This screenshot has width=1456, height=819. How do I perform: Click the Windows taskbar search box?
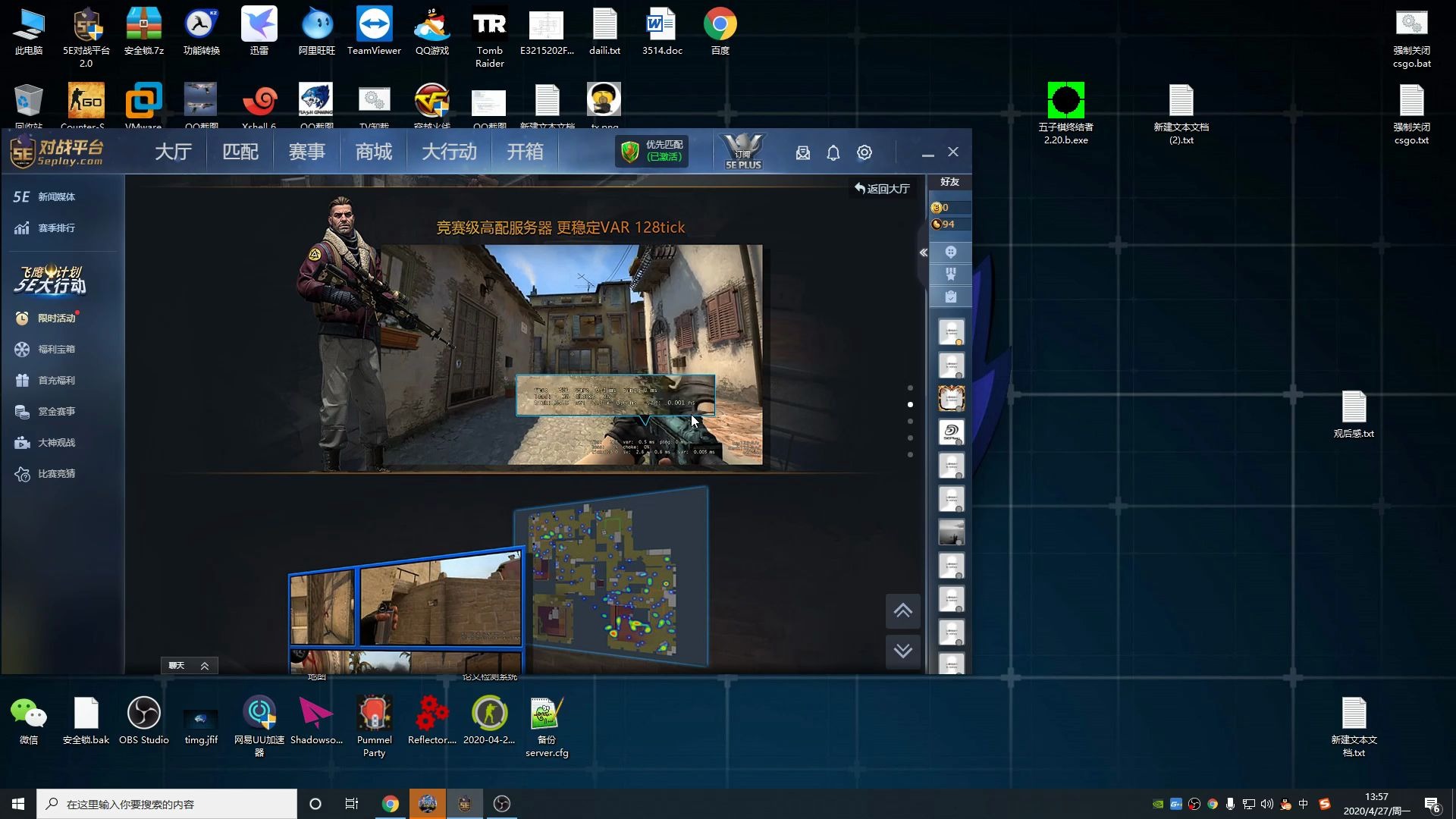pos(167,804)
